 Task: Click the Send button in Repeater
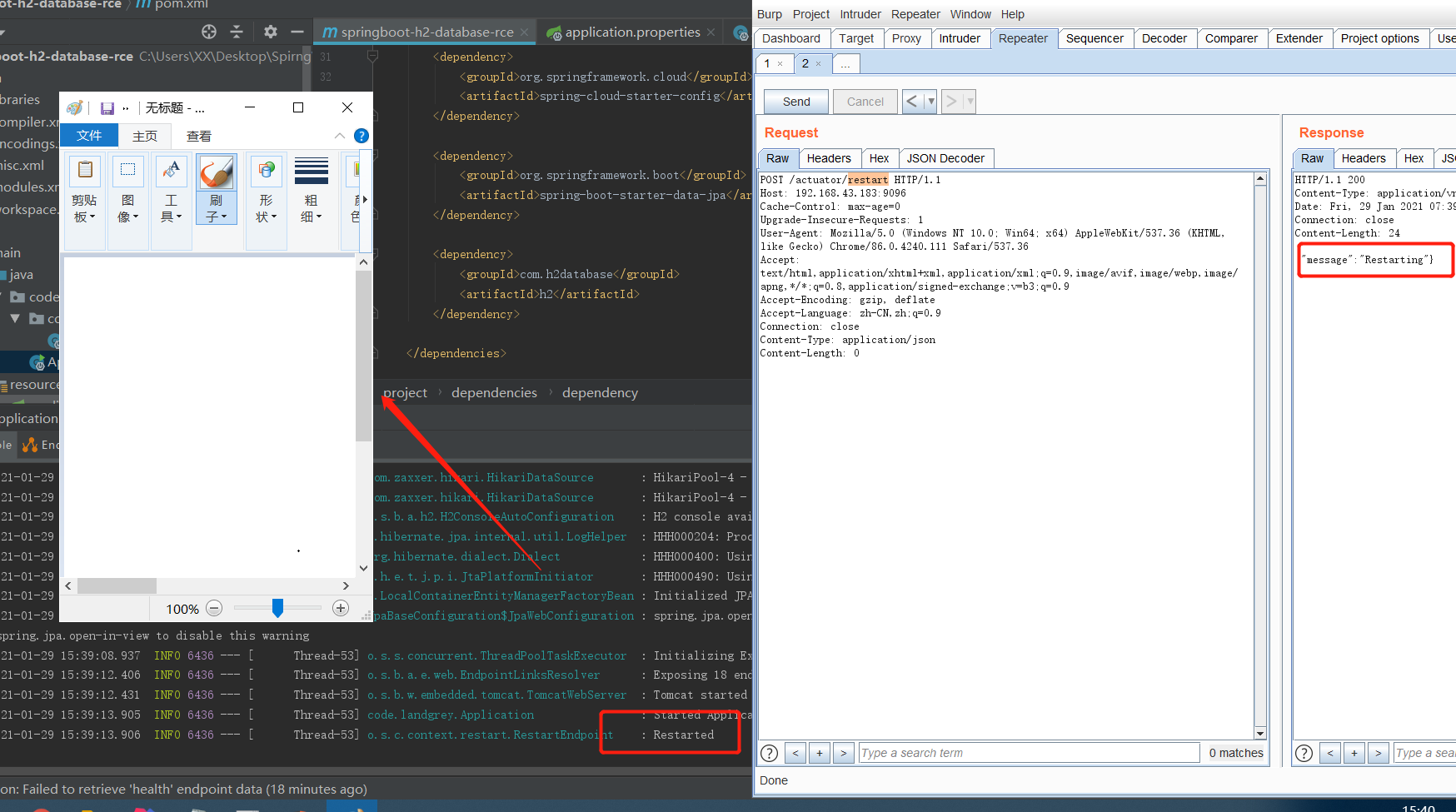tap(796, 102)
